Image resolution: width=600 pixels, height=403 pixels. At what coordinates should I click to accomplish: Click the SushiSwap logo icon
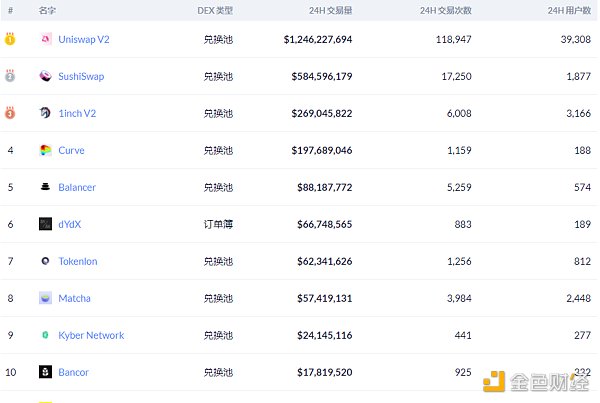click(45, 76)
